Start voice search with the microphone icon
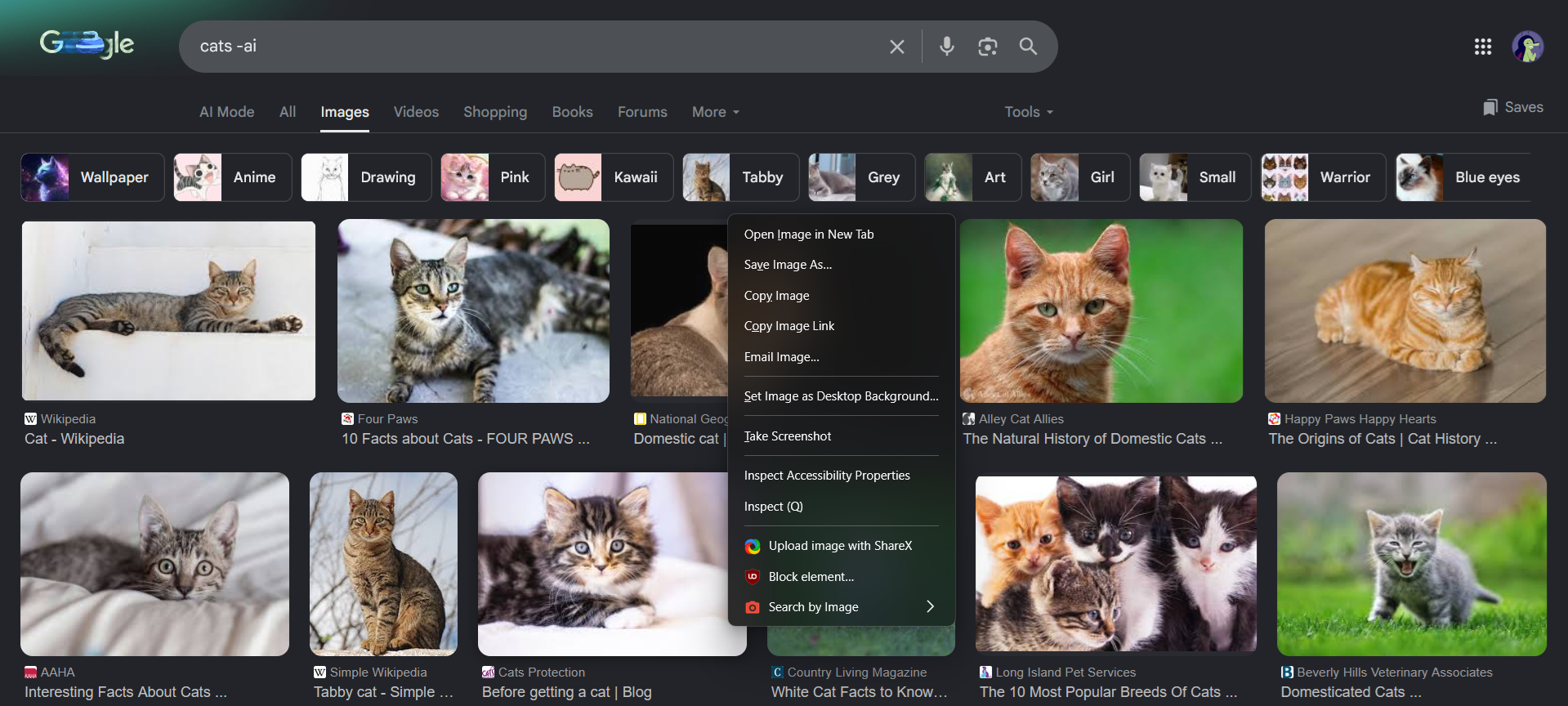 pos(946,47)
